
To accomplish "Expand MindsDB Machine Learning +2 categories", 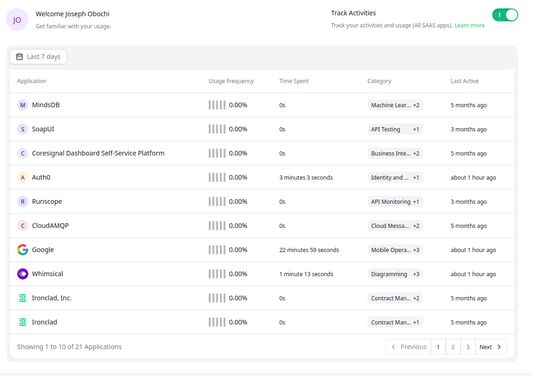I will 395,105.
